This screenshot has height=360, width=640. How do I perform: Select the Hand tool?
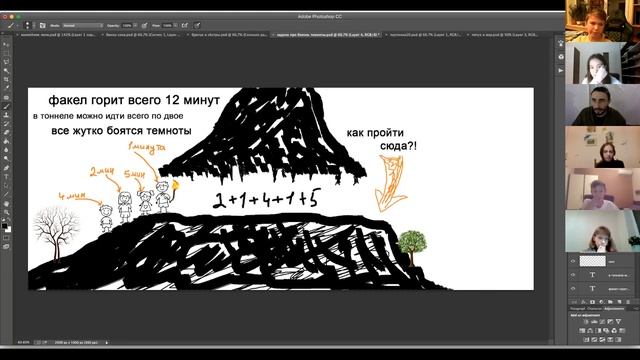pyautogui.click(x=6, y=204)
